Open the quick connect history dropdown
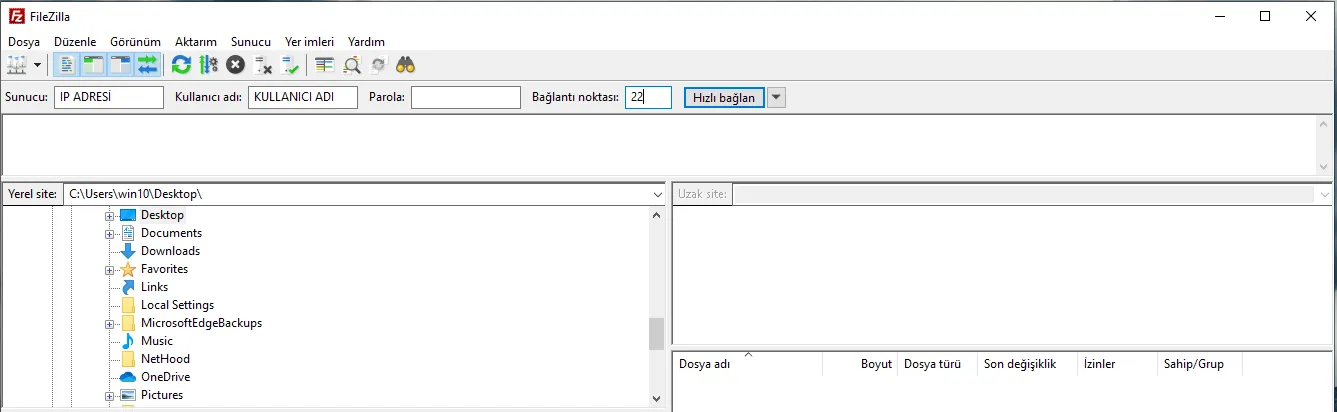The height and width of the screenshot is (412, 1337). 777,97
